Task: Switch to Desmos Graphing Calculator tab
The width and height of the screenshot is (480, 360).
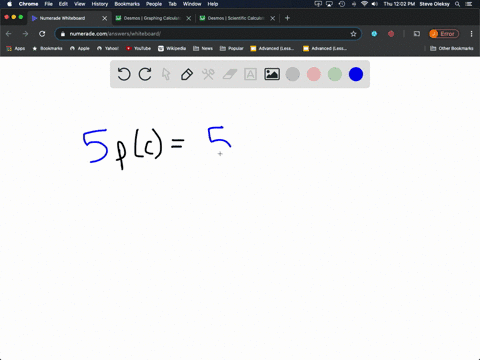Action: tap(152, 18)
